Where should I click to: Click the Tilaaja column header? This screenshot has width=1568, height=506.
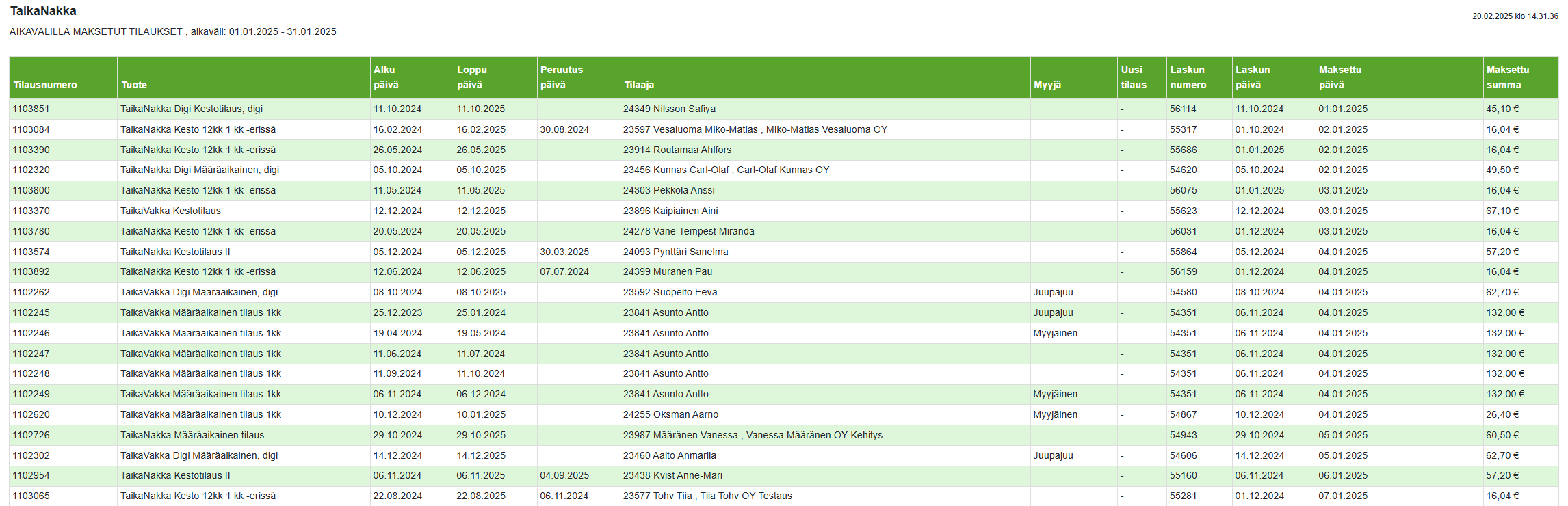click(x=639, y=85)
